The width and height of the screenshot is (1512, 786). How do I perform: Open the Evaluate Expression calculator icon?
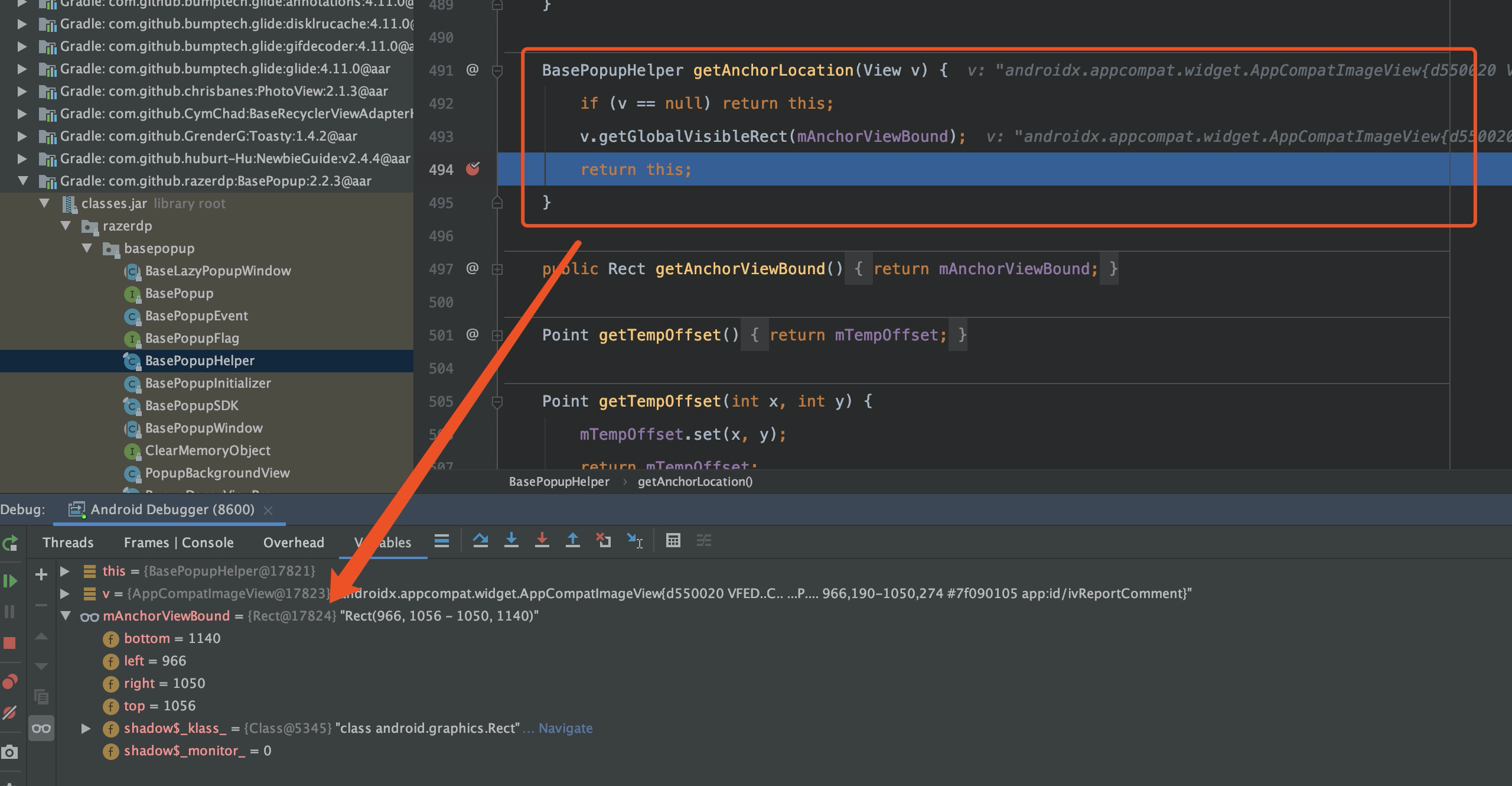pos(673,541)
